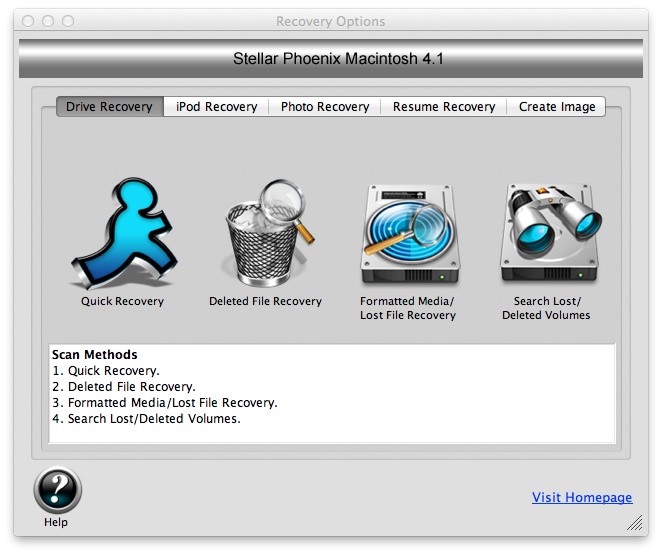Open the Photo Recovery tab
Image resolution: width=662 pixels, height=557 pixels.
324,107
